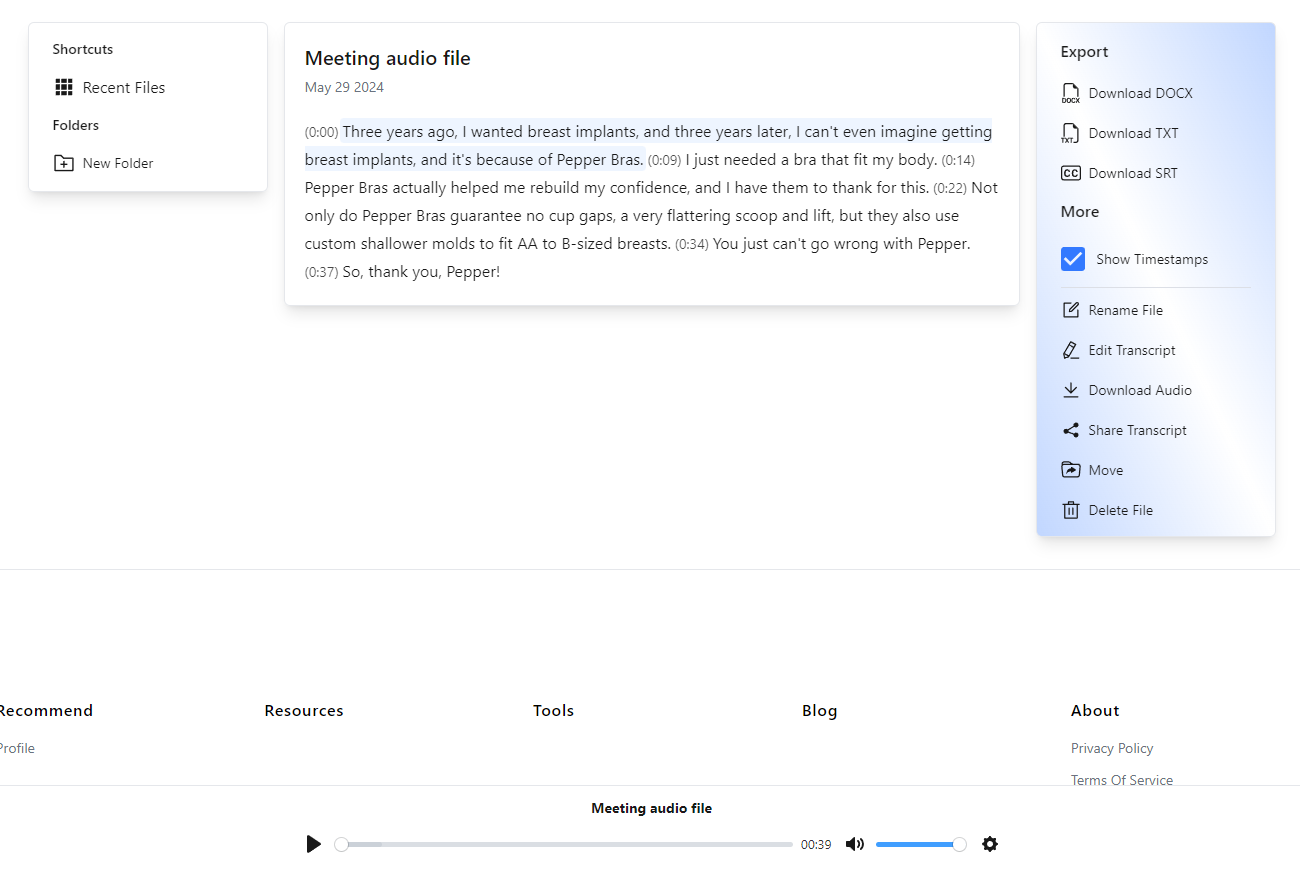
Task: Open the Privacy Policy link
Action: coord(1112,748)
